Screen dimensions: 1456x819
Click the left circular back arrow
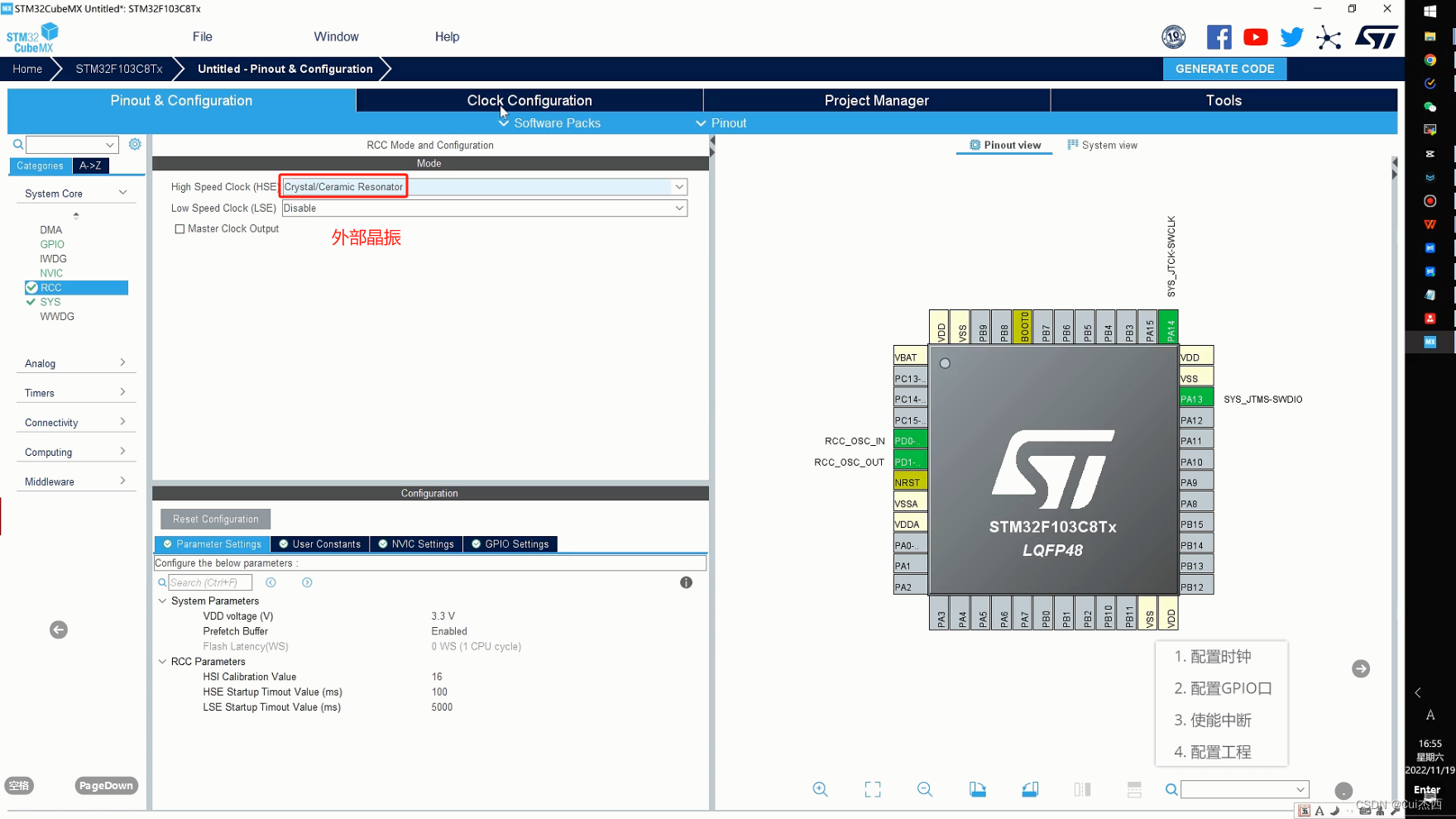click(x=59, y=630)
